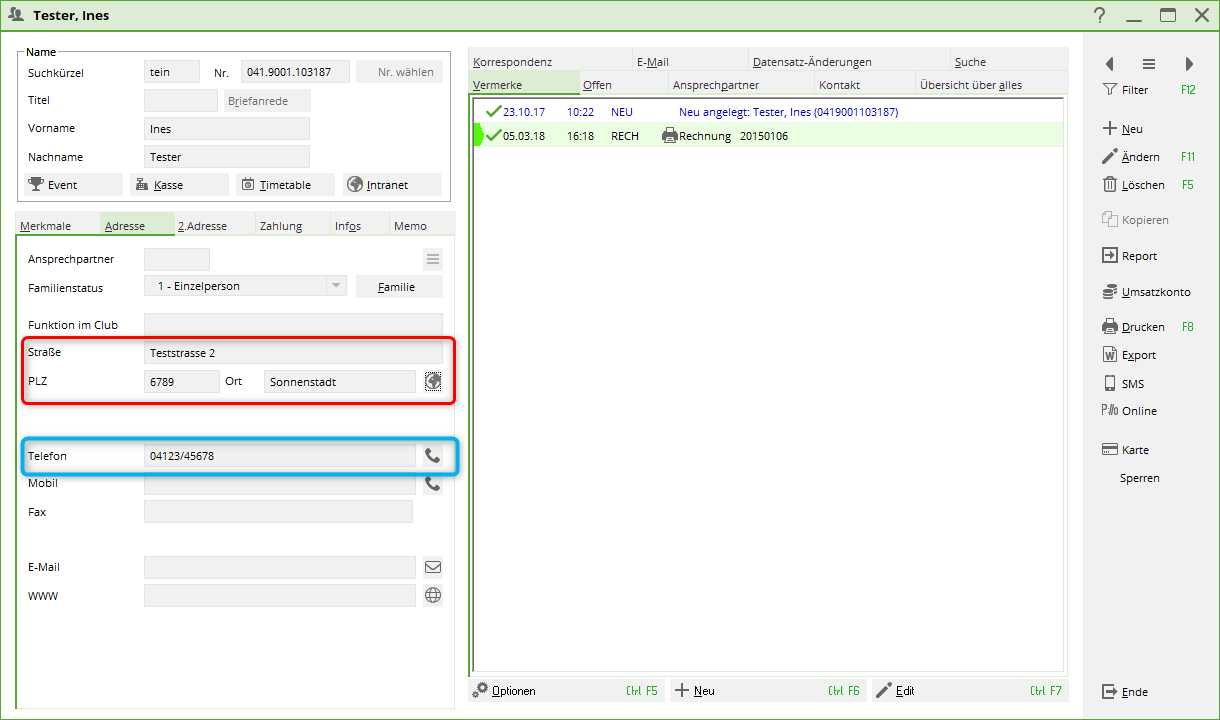Screen dimensions: 1220x720
Task: Click the globe map icon beside Ort
Action: coord(433,381)
